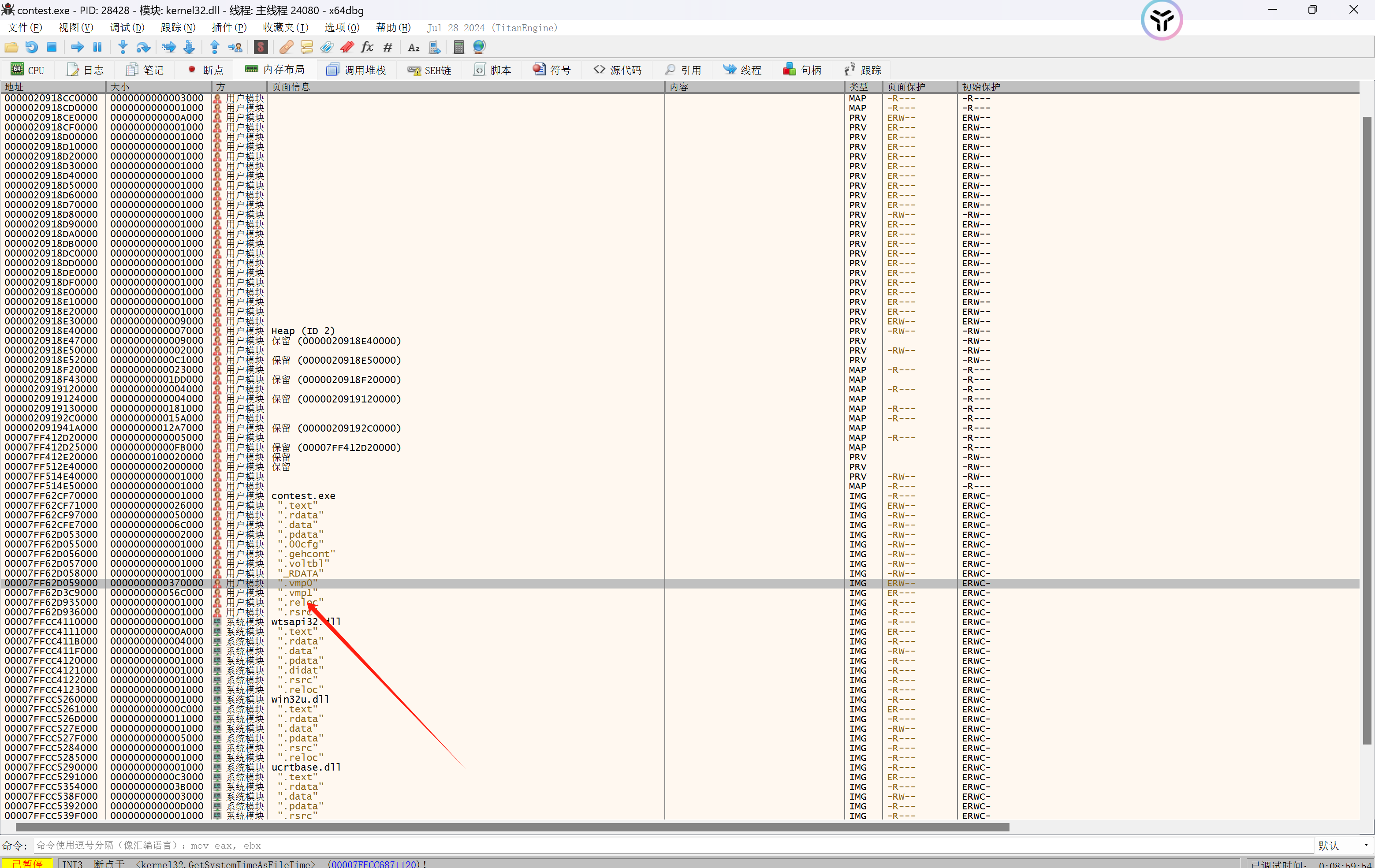Open the 默认 command mode dropdown

(x=1343, y=845)
